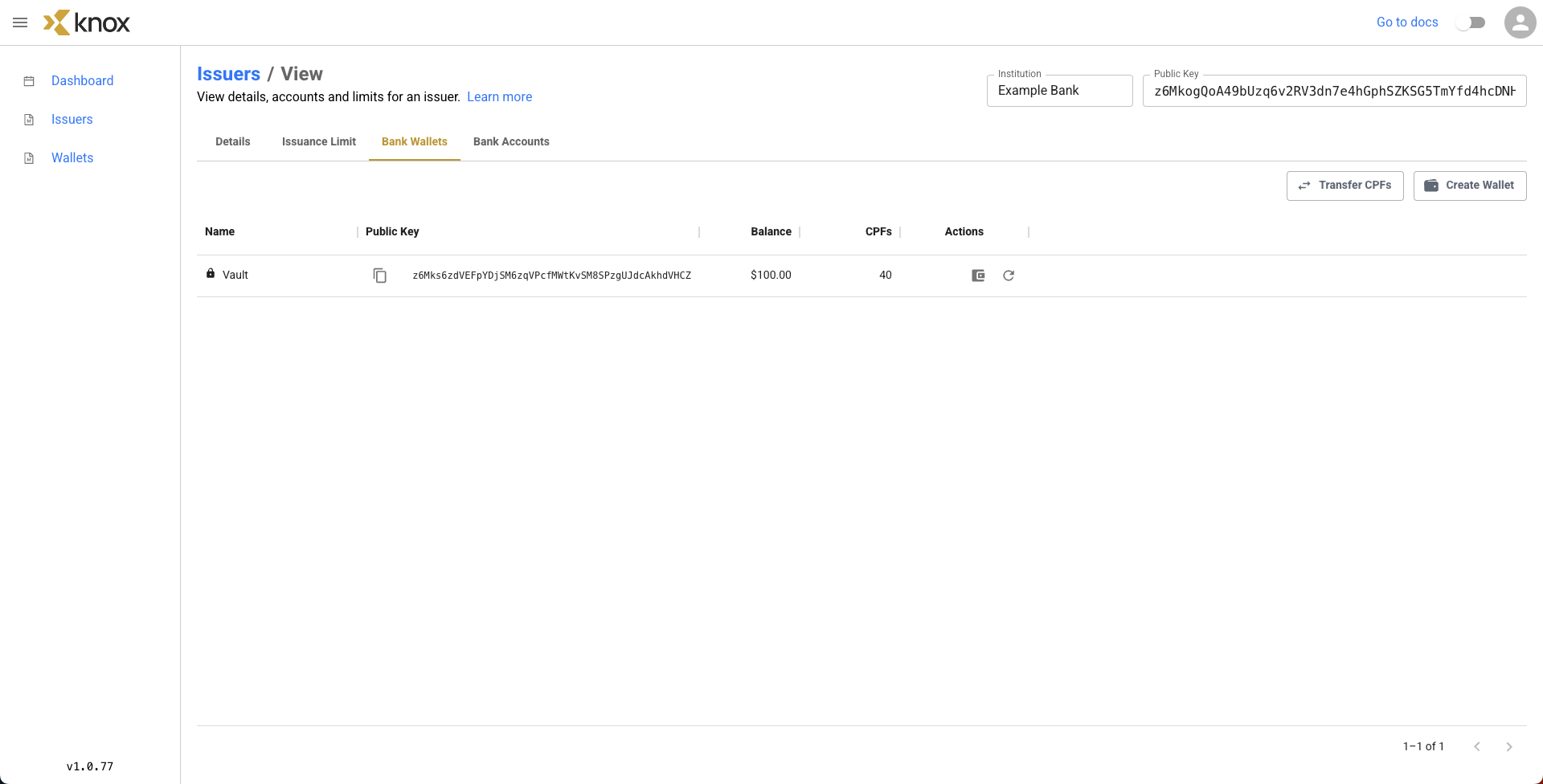Viewport: 1543px width, 784px height.
Task: Click the Issuers breadcrumb heading
Action: pos(228,74)
